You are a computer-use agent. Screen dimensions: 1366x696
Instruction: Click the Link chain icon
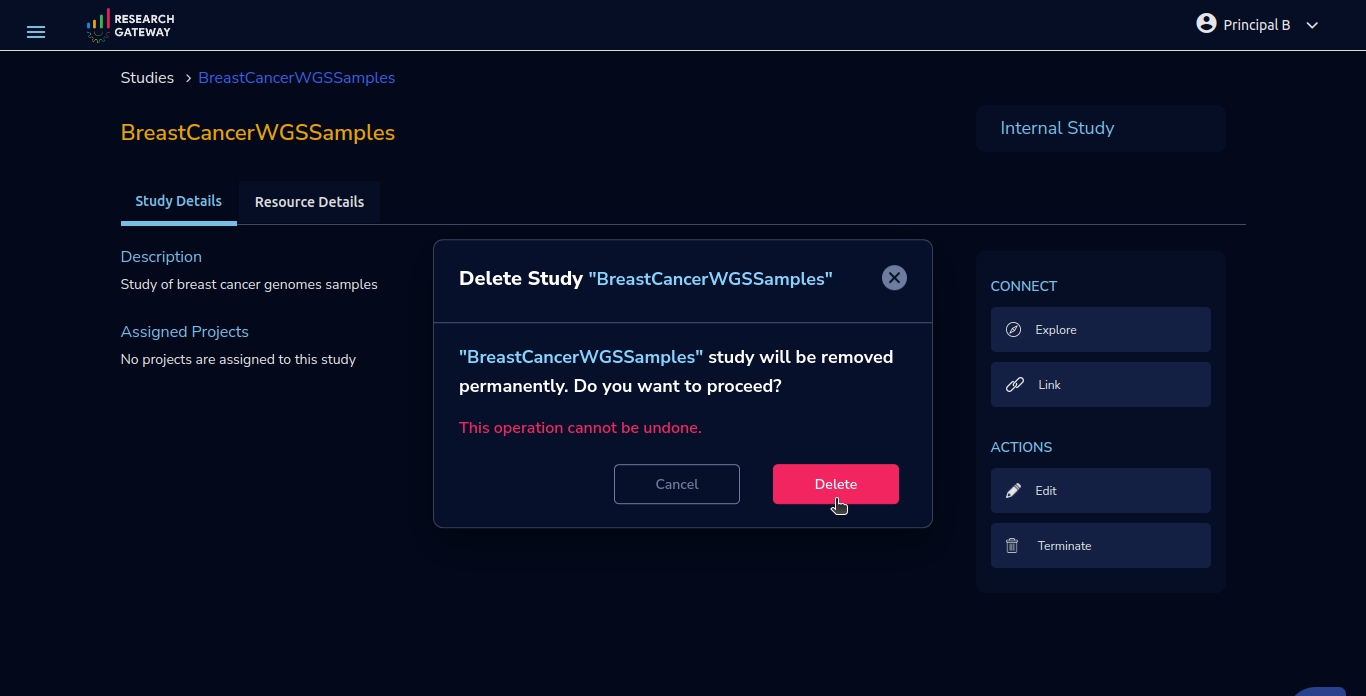(x=1014, y=385)
